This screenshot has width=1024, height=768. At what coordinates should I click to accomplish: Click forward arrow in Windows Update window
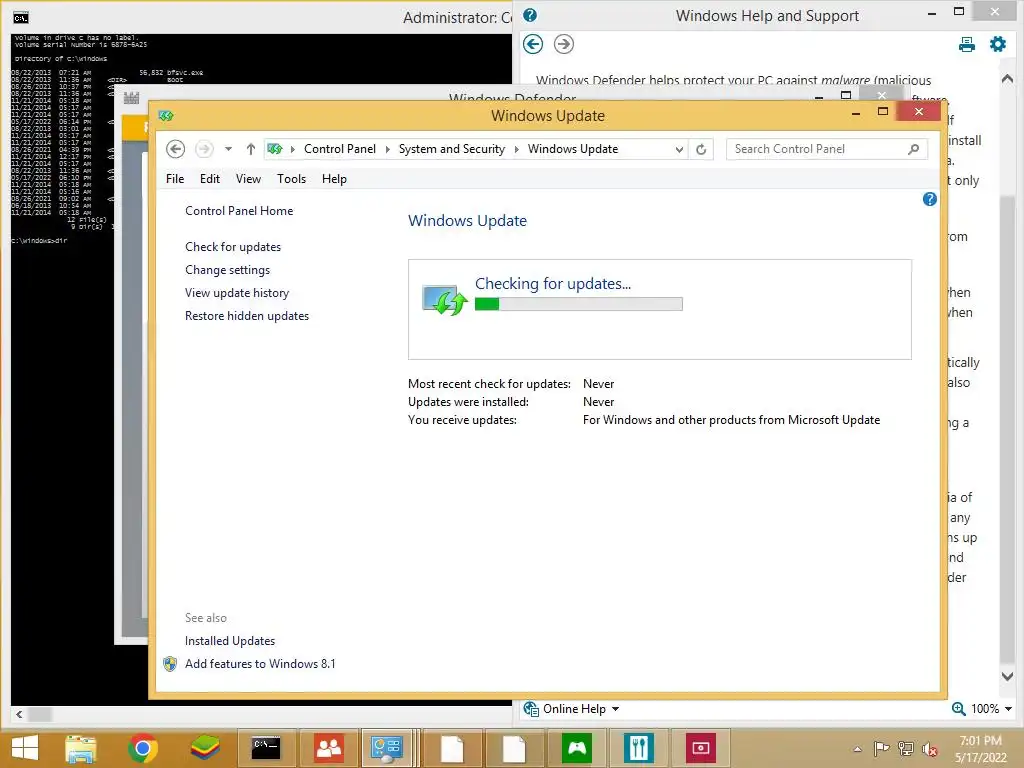point(204,149)
